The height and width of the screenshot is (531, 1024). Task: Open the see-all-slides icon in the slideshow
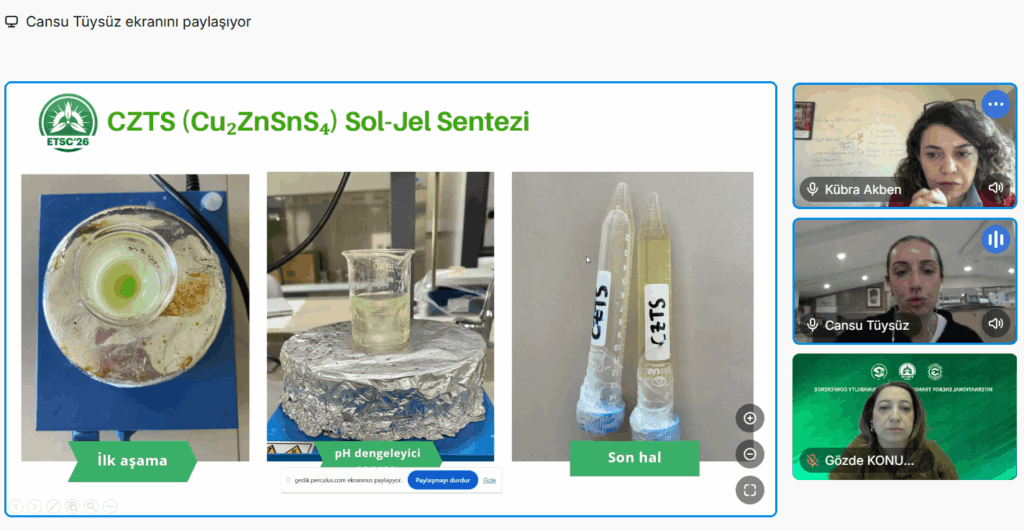tap(72, 506)
